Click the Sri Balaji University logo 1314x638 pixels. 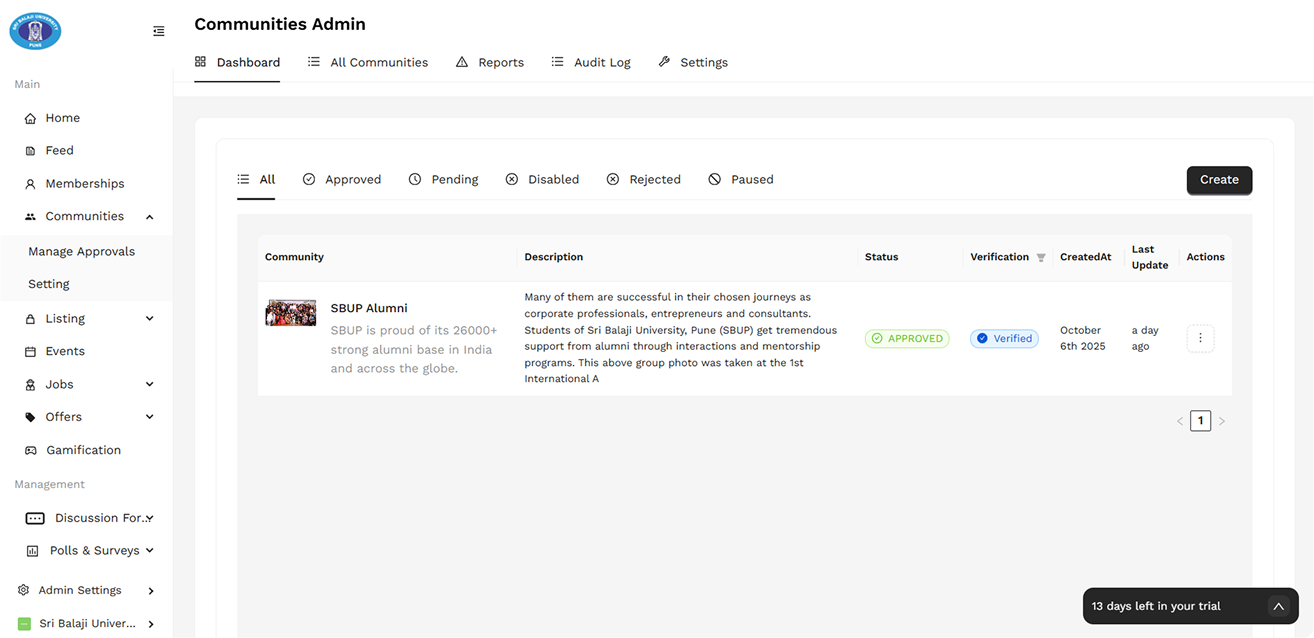[36, 31]
